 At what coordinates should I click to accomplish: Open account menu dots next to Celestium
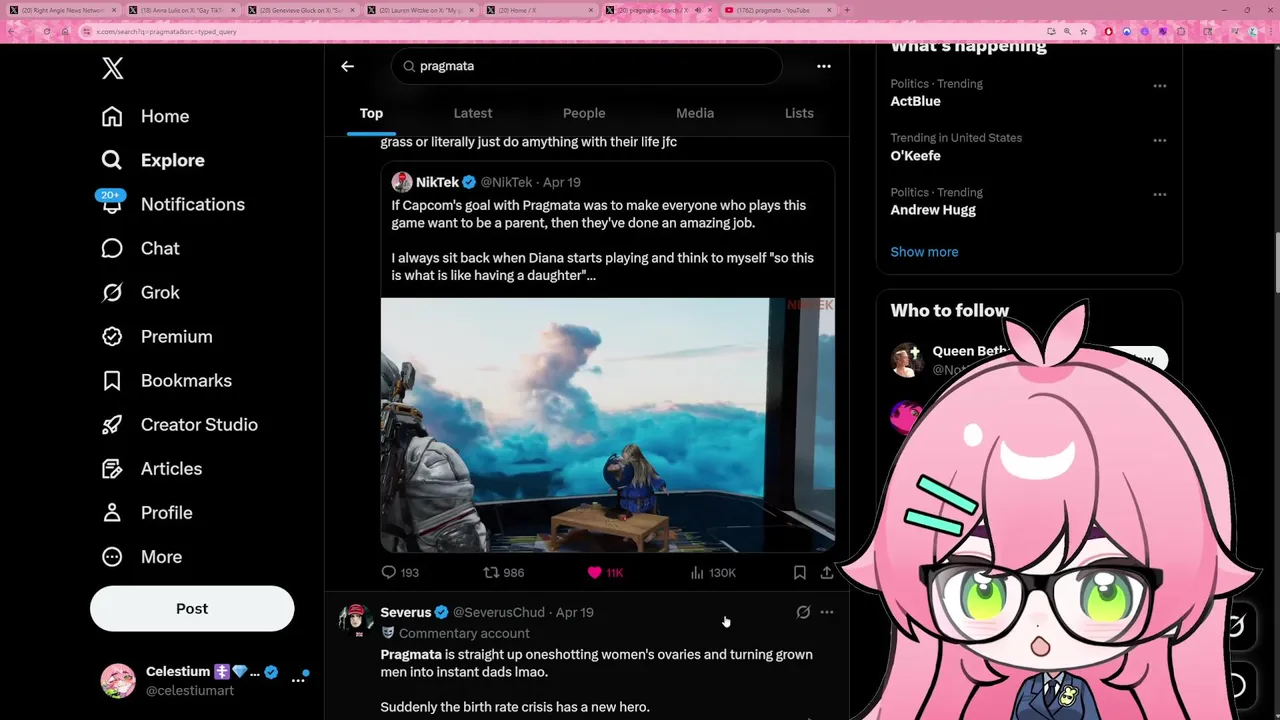click(298, 680)
